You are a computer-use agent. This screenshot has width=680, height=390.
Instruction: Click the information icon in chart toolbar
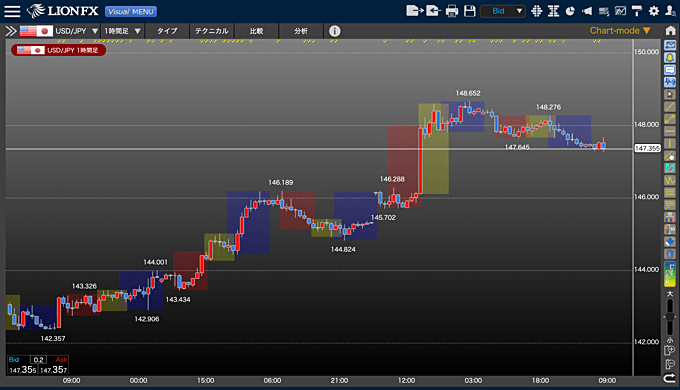pos(334,31)
